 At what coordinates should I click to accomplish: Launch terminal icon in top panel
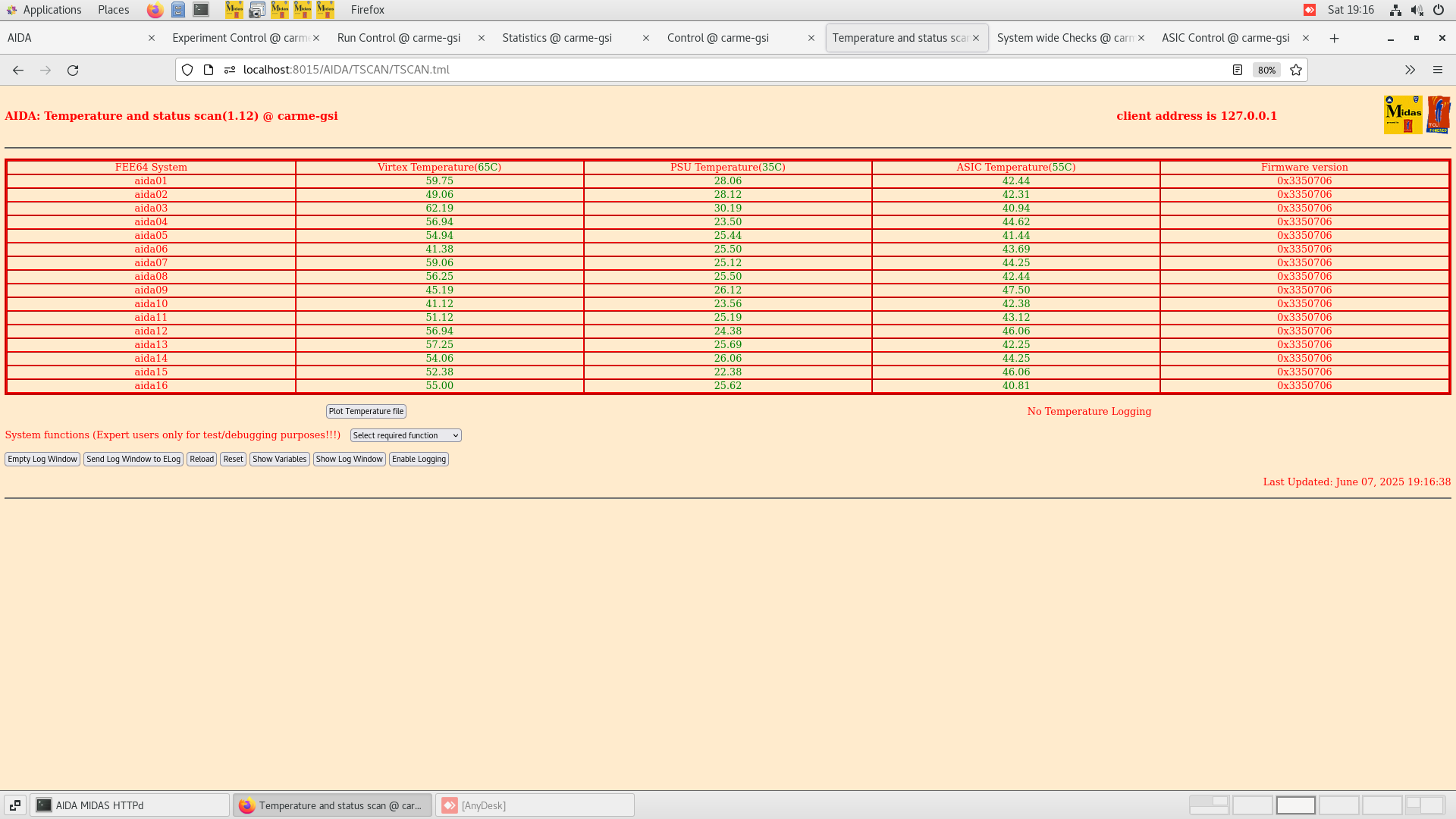(201, 10)
